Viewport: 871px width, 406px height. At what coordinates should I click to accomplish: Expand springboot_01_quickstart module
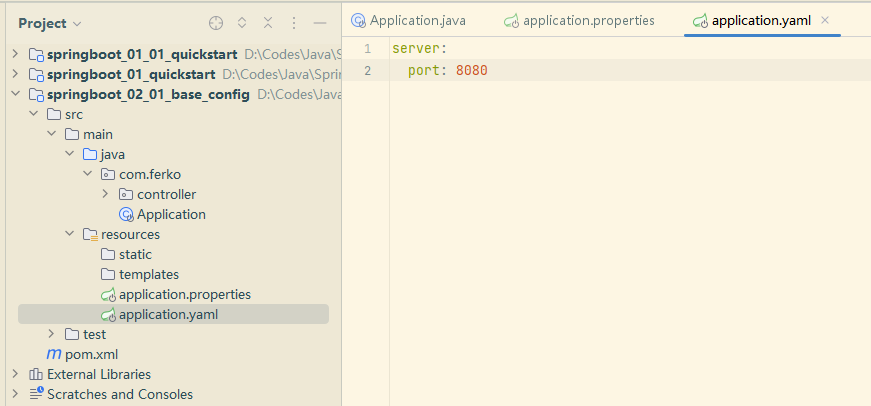pyautogui.click(x=15, y=74)
